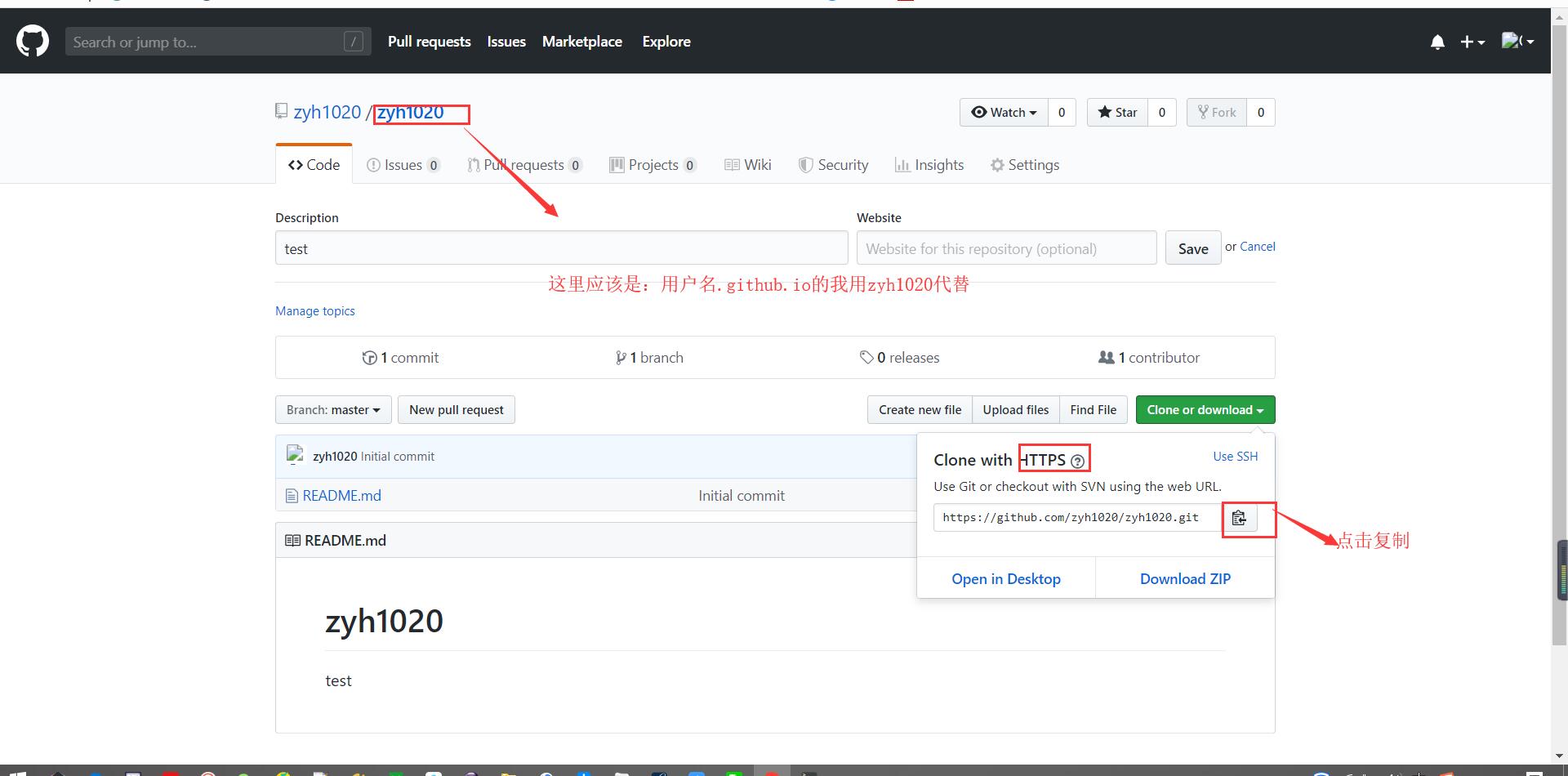Click Initial commit message next to the author name

(x=398, y=457)
